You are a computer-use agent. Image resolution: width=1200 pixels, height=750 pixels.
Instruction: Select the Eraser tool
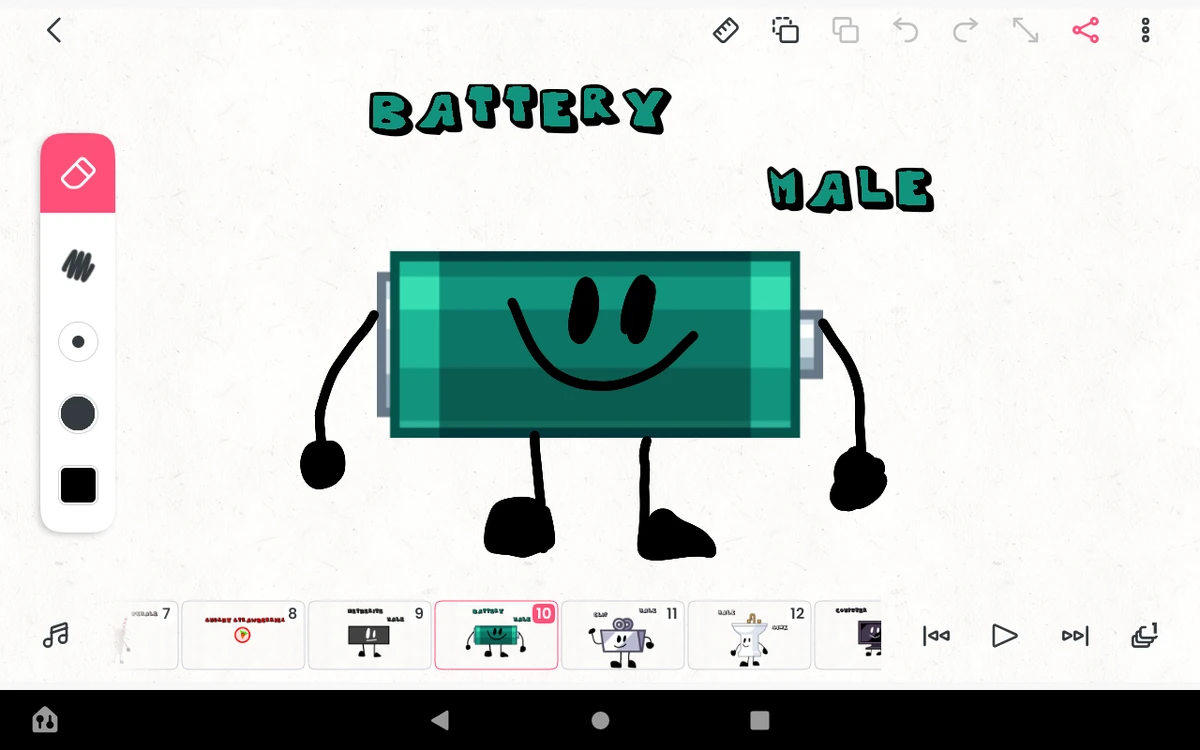(78, 172)
